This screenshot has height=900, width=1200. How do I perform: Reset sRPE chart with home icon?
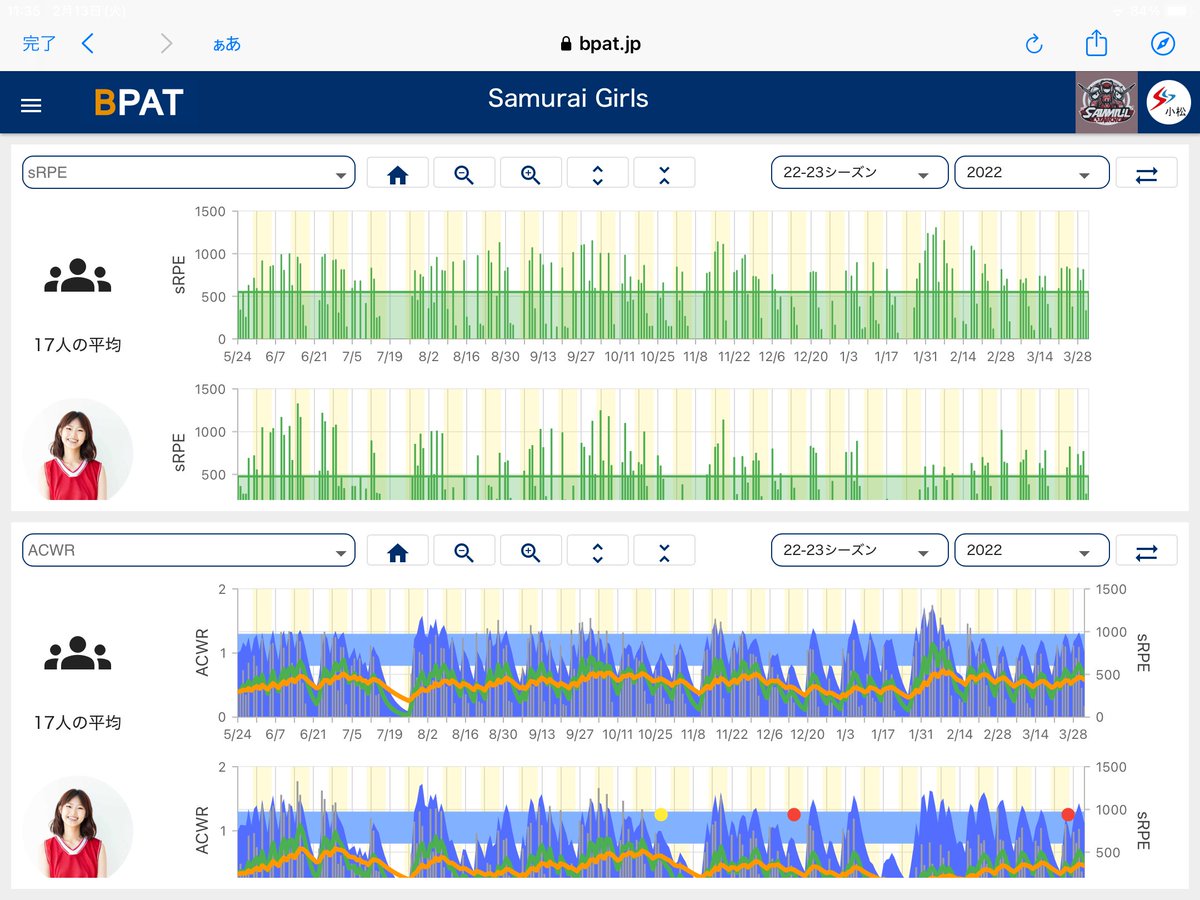pyautogui.click(x=398, y=173)
